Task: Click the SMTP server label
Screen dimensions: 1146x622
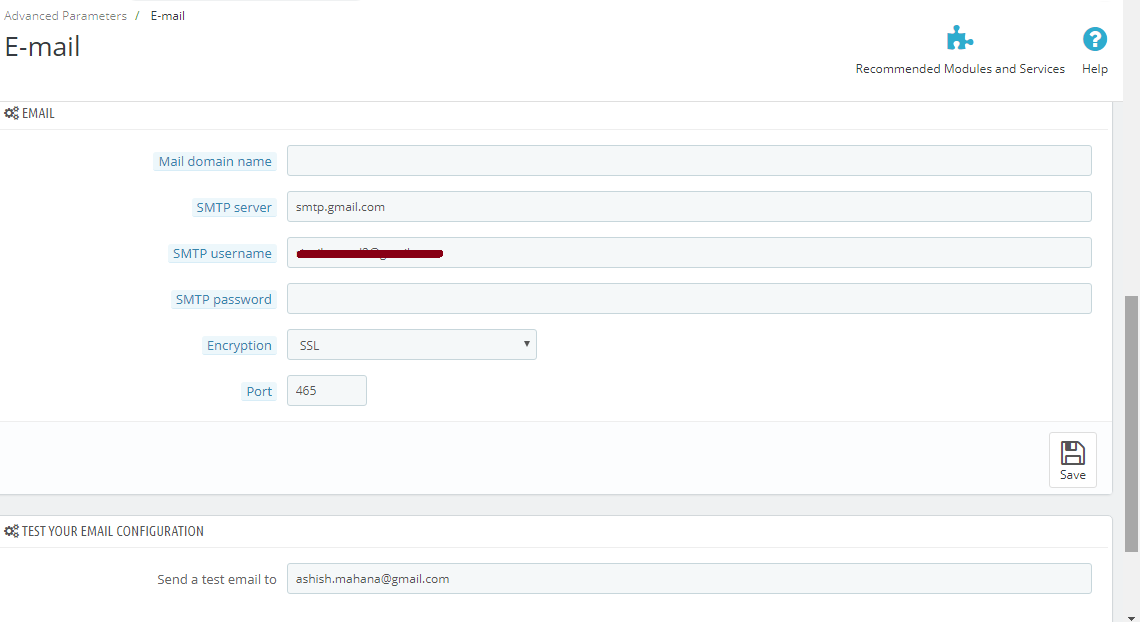Action: 234,208
